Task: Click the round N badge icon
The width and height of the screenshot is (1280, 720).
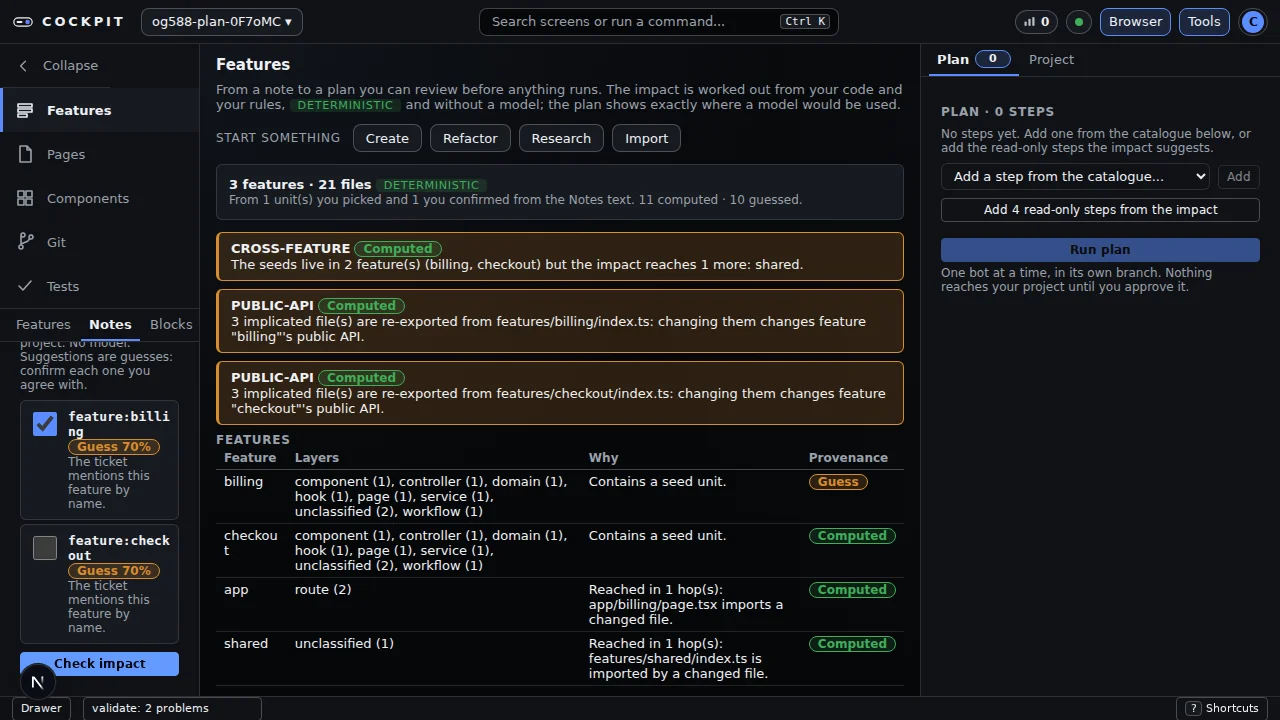Action: (37, 682)
